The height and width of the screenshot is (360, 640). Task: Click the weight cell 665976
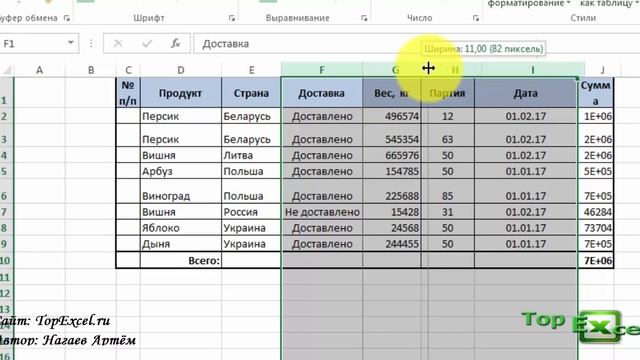(392, 156)
